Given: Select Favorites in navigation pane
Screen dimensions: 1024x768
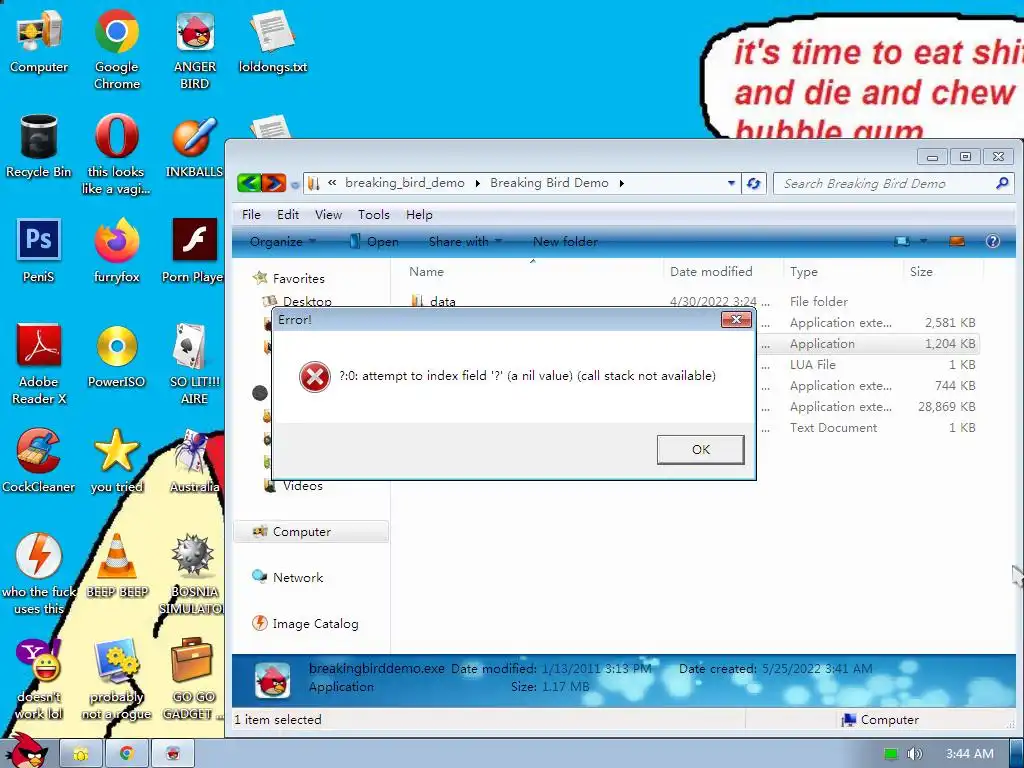Looking at the screenshot, I should pyautogui.click(x=298, y=279).
